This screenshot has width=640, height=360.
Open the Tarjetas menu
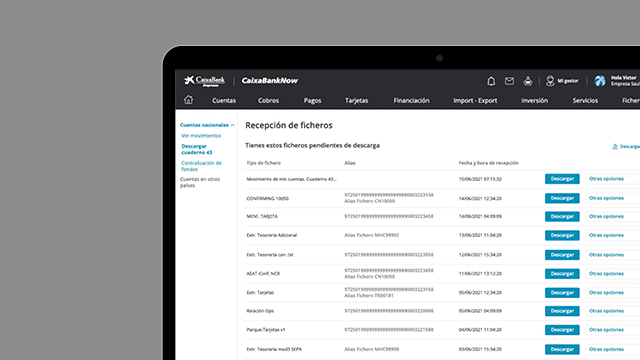click(356, 100)
